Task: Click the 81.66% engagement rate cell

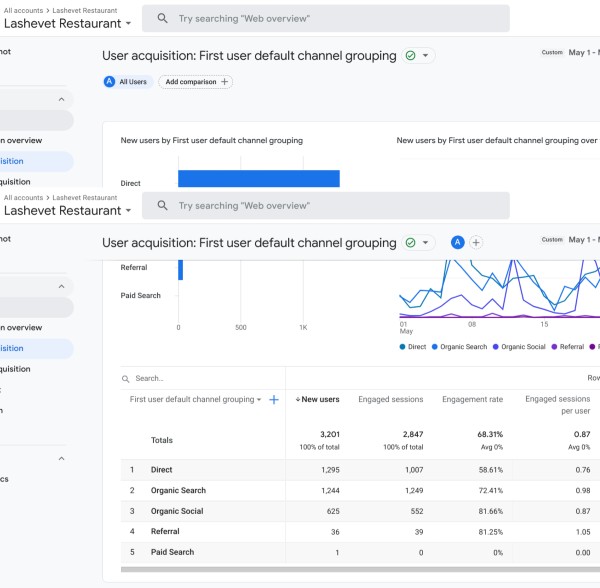Action: click(x=491, y=511)
